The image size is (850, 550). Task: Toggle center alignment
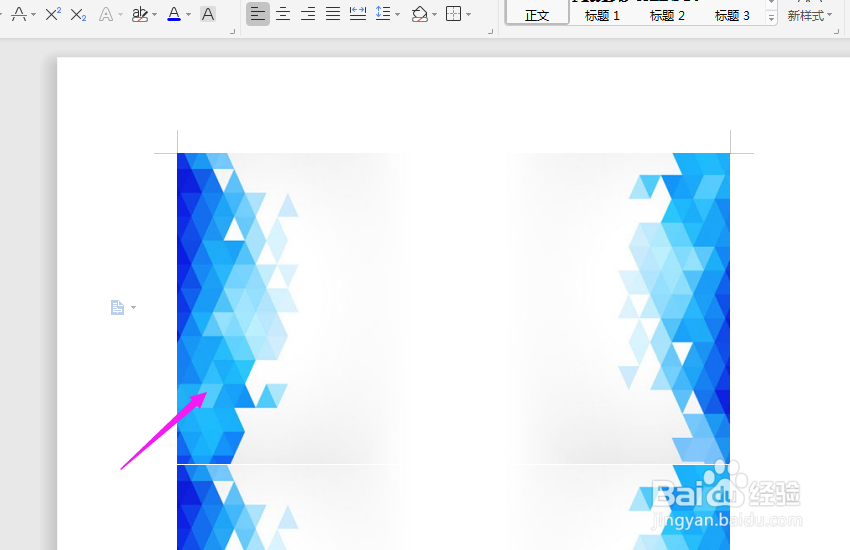[283, 14]
